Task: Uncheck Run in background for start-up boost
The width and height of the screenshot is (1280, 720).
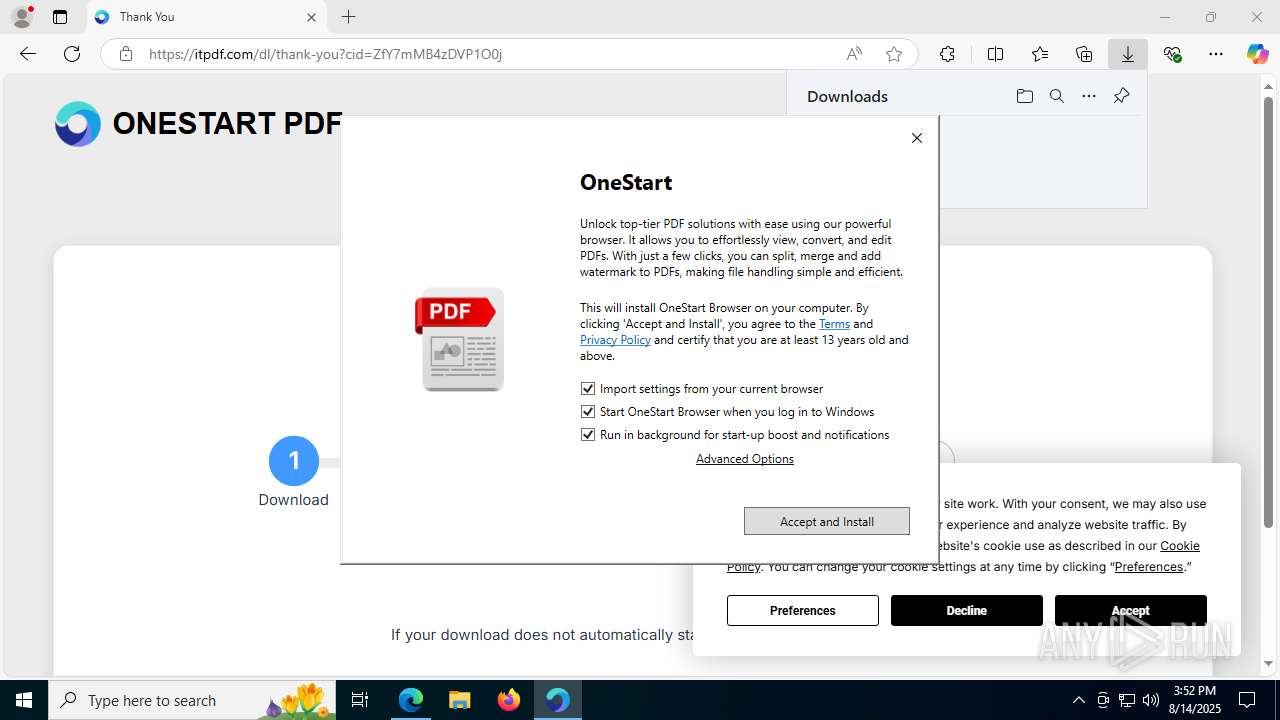Action: click(x=588, y=435)
